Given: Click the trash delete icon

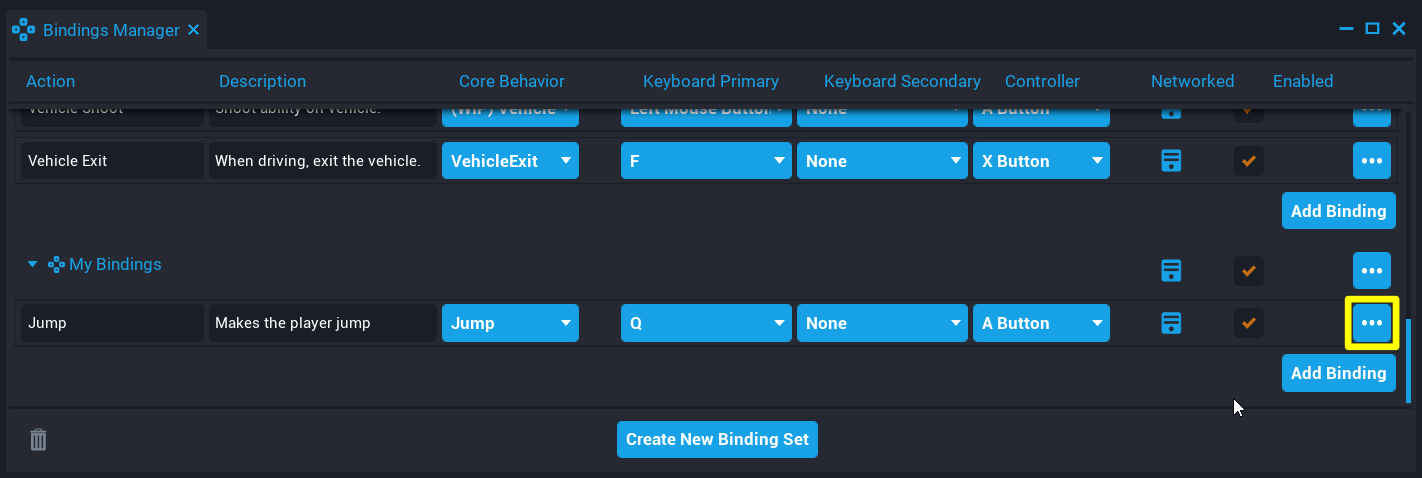Looking at the screenshot, I should [x=38, y=439].
